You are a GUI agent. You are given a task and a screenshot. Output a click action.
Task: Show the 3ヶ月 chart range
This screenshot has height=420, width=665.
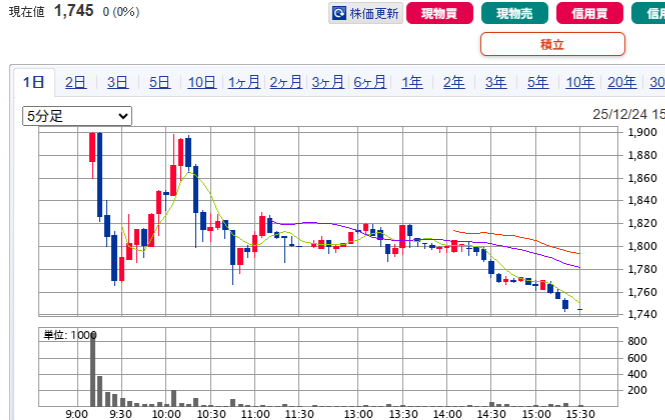coord(328,83)
